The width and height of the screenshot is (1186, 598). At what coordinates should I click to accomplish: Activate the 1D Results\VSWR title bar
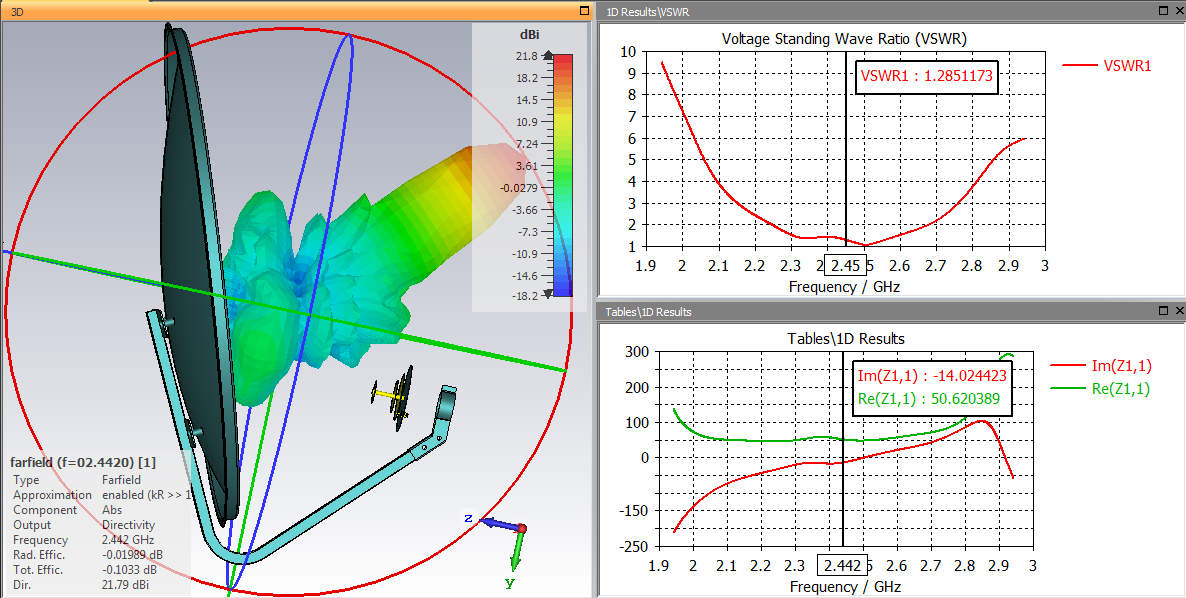[x=877, y=11]
